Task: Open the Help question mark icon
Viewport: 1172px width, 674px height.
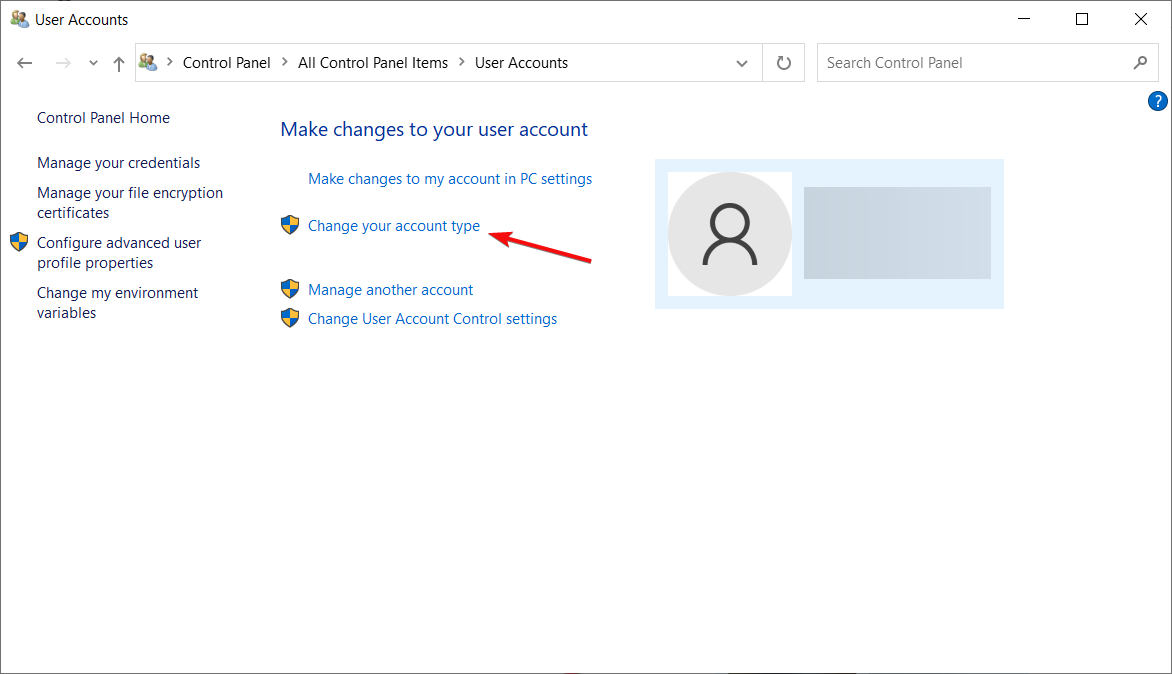Action: tap(1158, 101)
